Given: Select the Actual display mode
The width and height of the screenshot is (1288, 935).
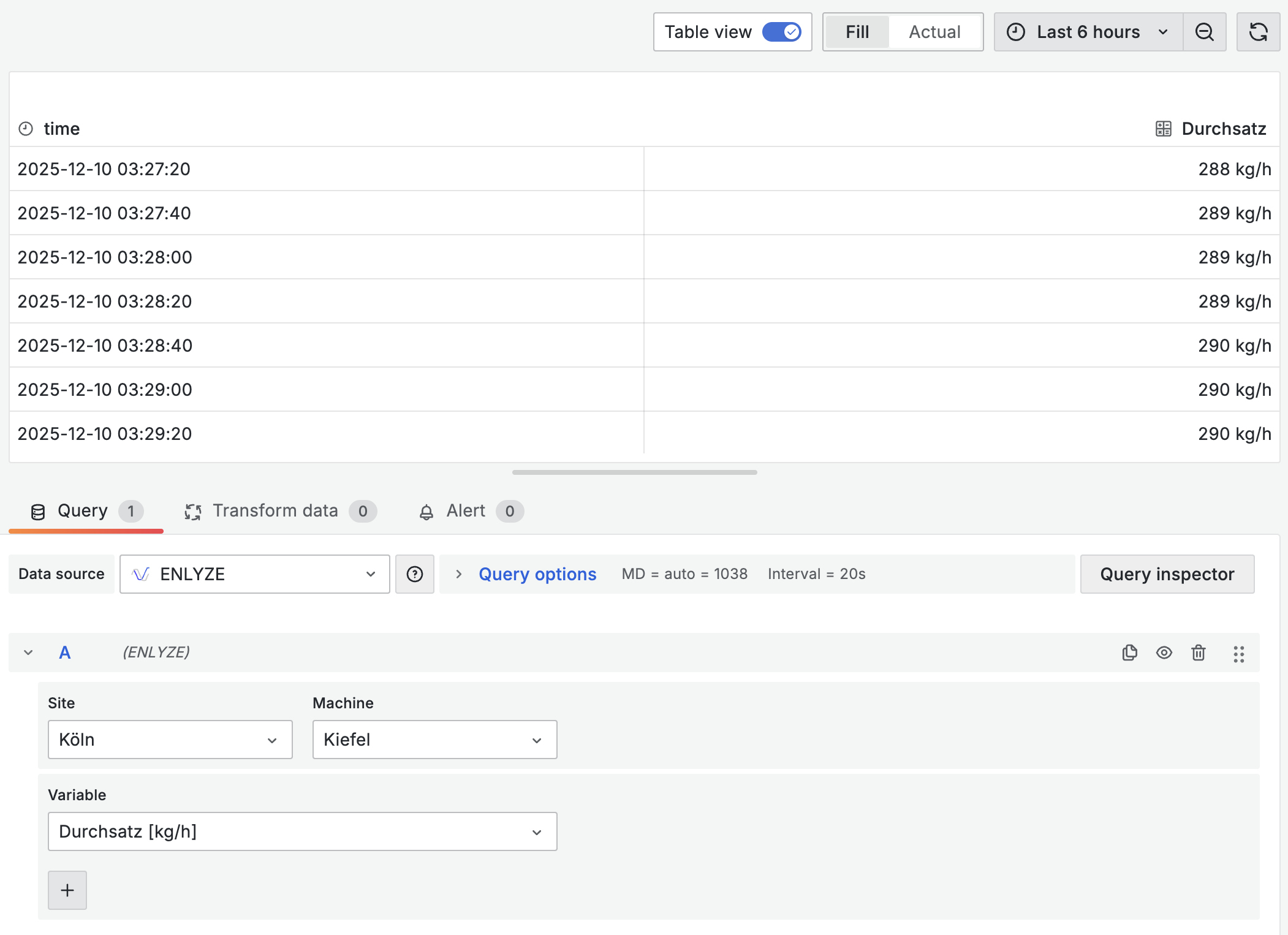Looking at the screenshot, I should (934, 32).
